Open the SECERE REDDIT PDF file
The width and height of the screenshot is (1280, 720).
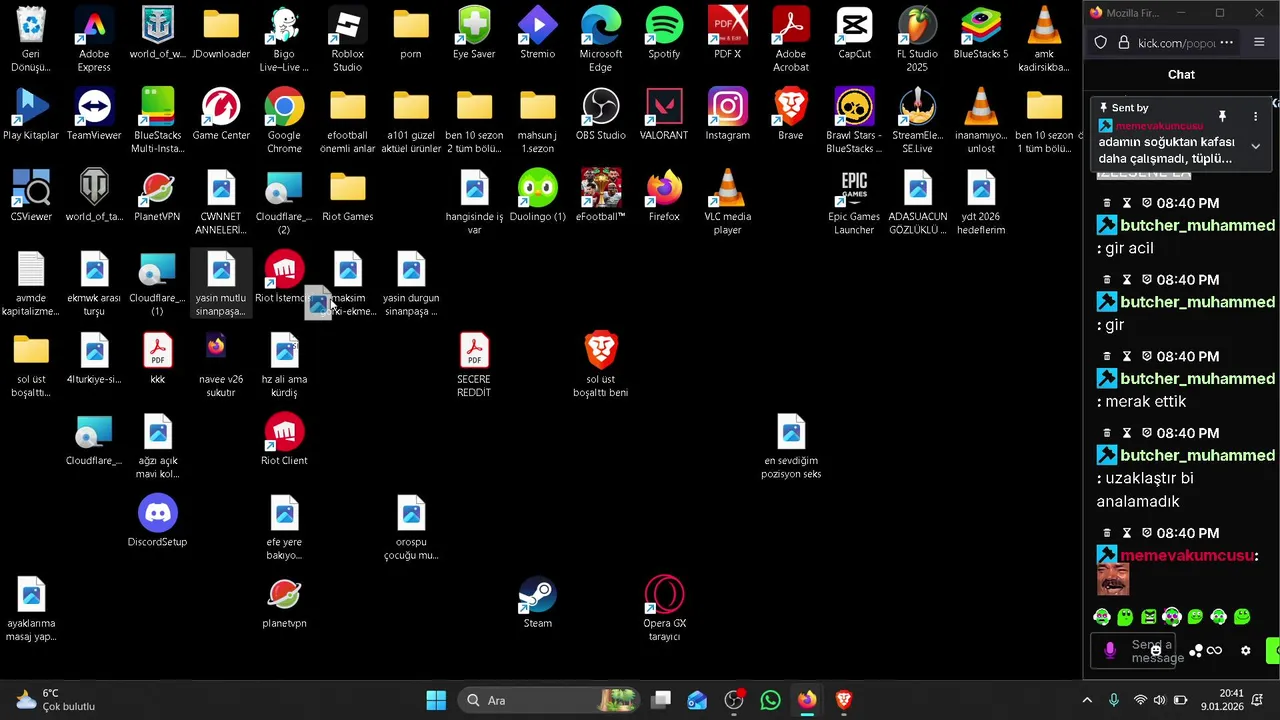point(474,365)
